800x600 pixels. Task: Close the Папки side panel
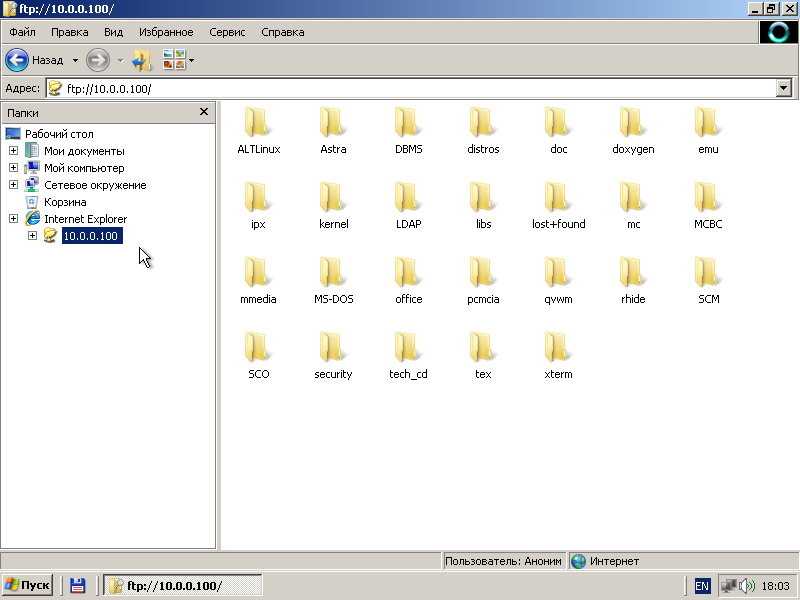pyautogui.click(x=204, y=113)
